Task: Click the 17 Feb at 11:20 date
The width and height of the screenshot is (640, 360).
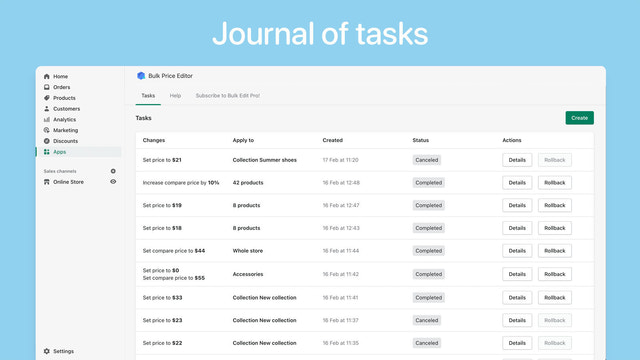Action: pyautogui.click(x=340, y=160)
